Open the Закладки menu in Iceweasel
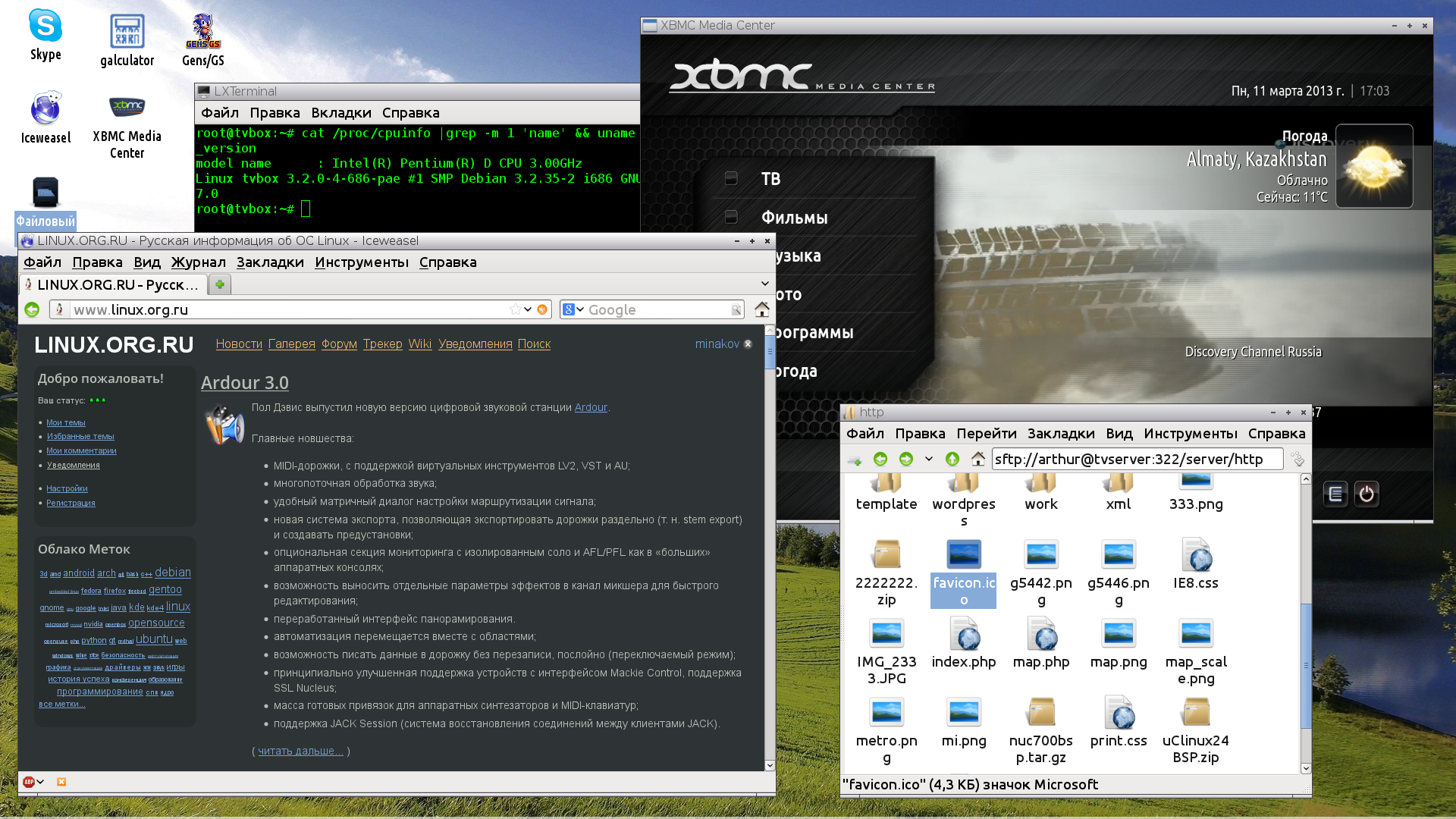This screenshot has width=1456, height=819. point(270,262)
